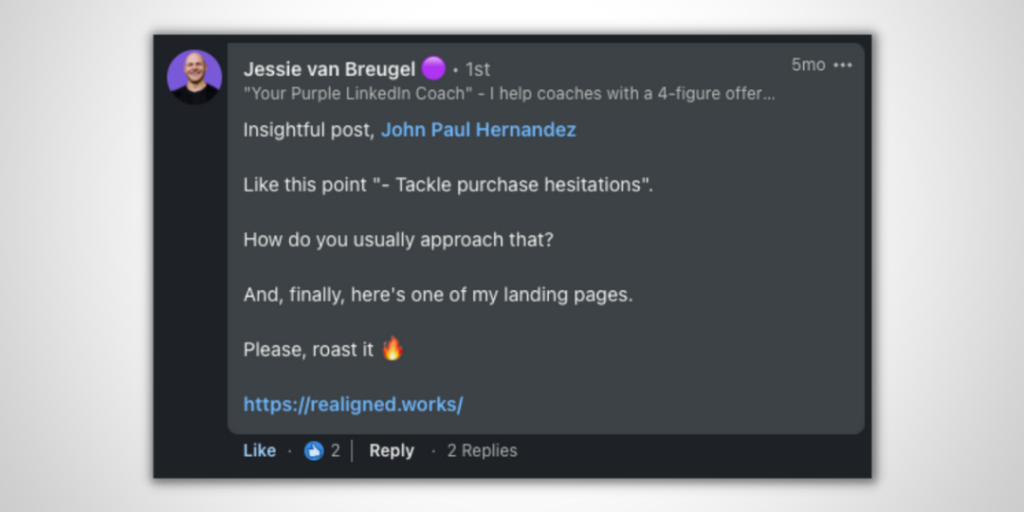This screenshot has height=512, width=1024.
Task: Select the "Your Purple LinkedIn Coach" headline
Action: [509, 94]
